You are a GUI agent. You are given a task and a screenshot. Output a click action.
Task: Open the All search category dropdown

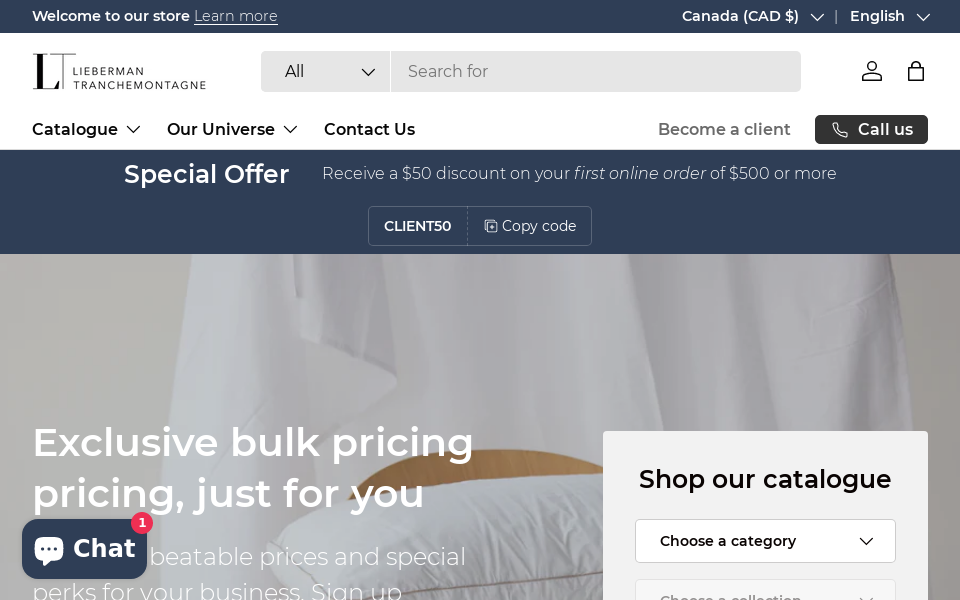326,72
